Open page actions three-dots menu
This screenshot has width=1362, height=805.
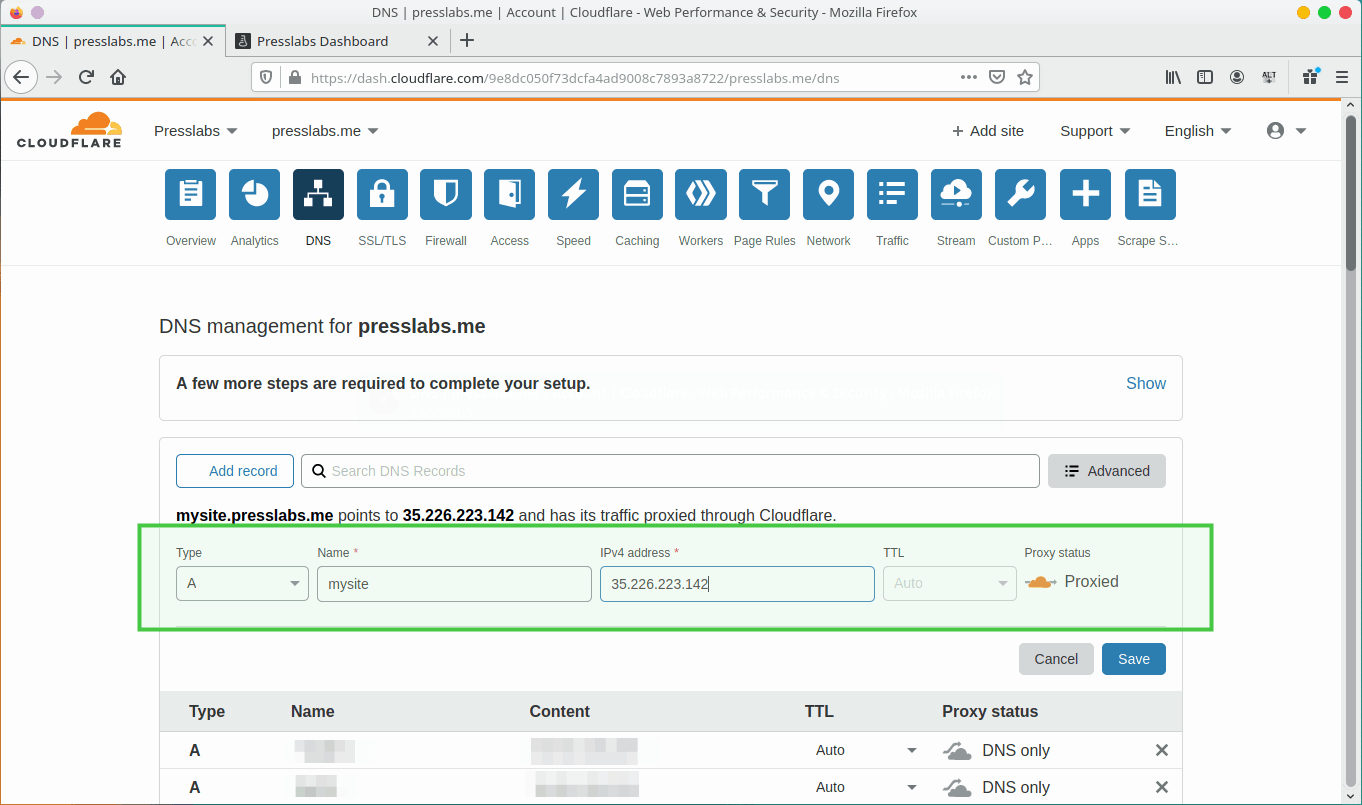[969, 77]
